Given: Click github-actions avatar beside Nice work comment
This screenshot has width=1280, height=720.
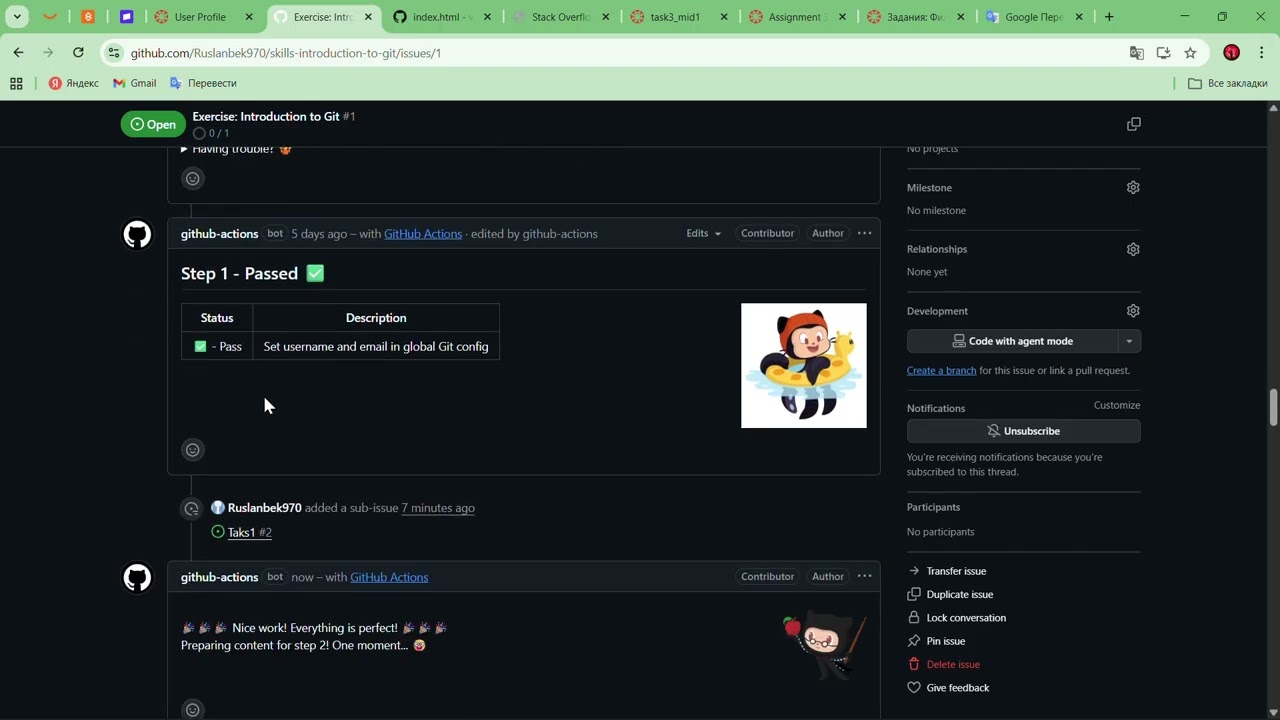Looking at the screenshot, I should (137, 577).
